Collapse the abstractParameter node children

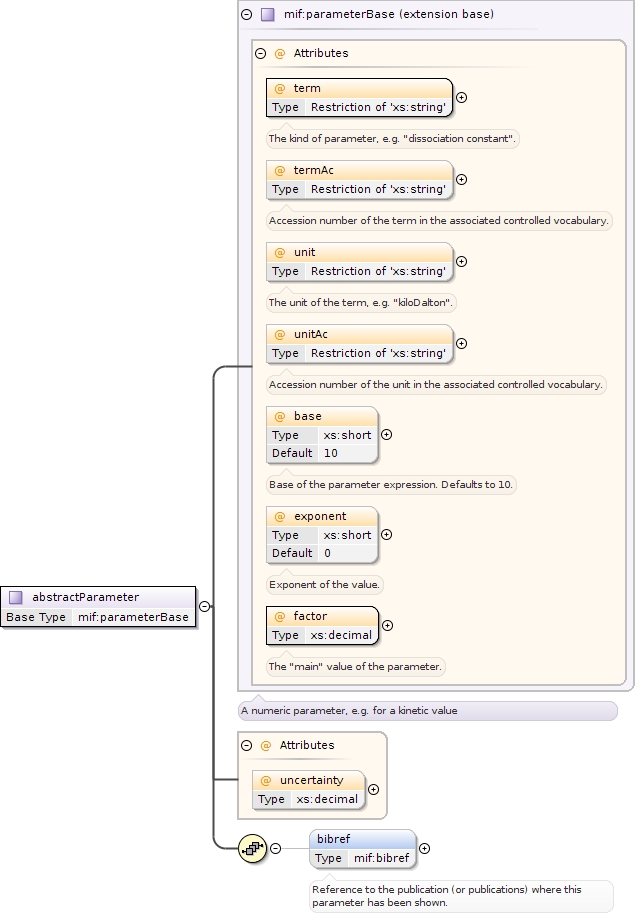[204, 606]
